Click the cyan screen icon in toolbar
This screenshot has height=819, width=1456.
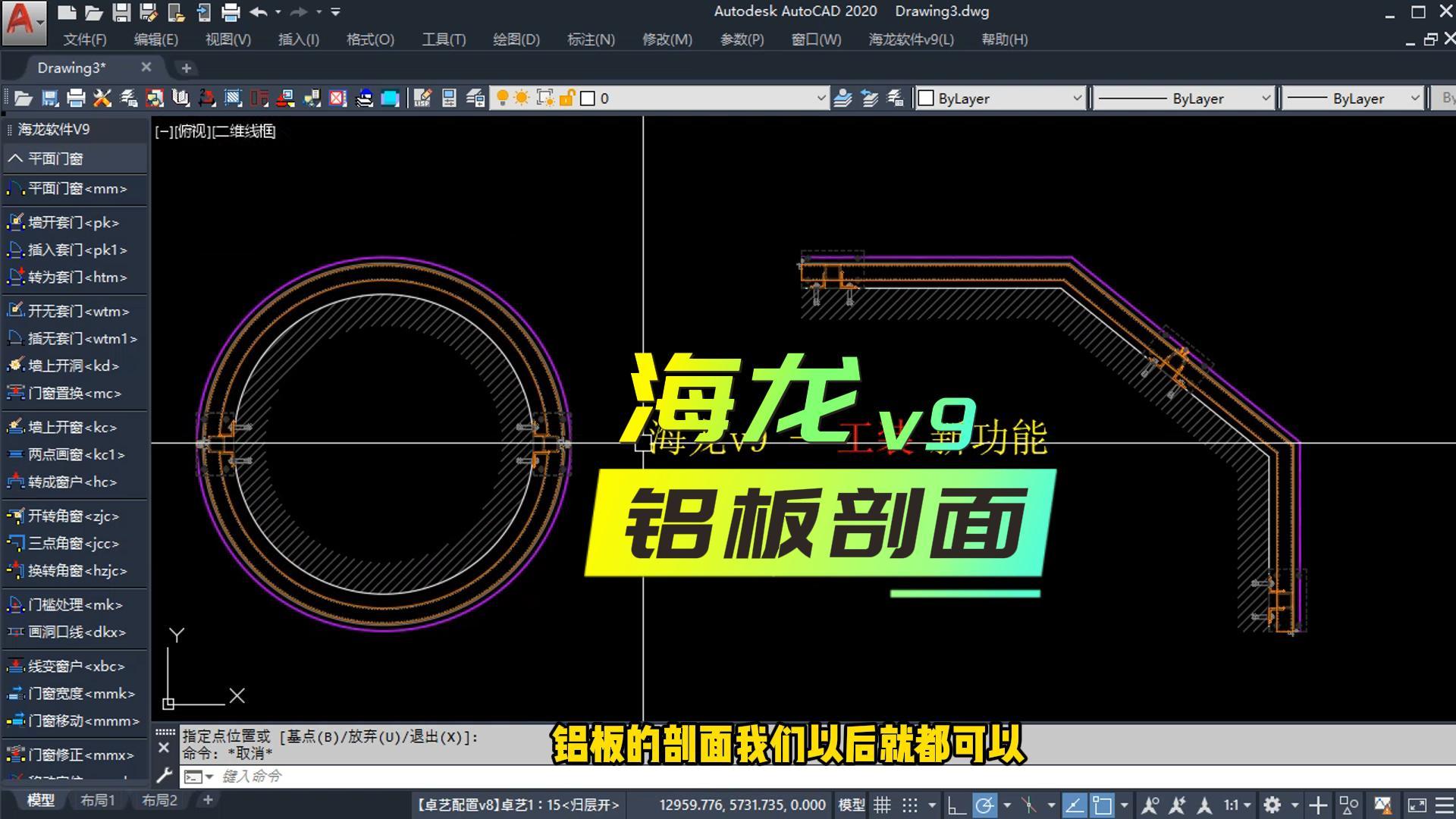click(x=390, y=98)
